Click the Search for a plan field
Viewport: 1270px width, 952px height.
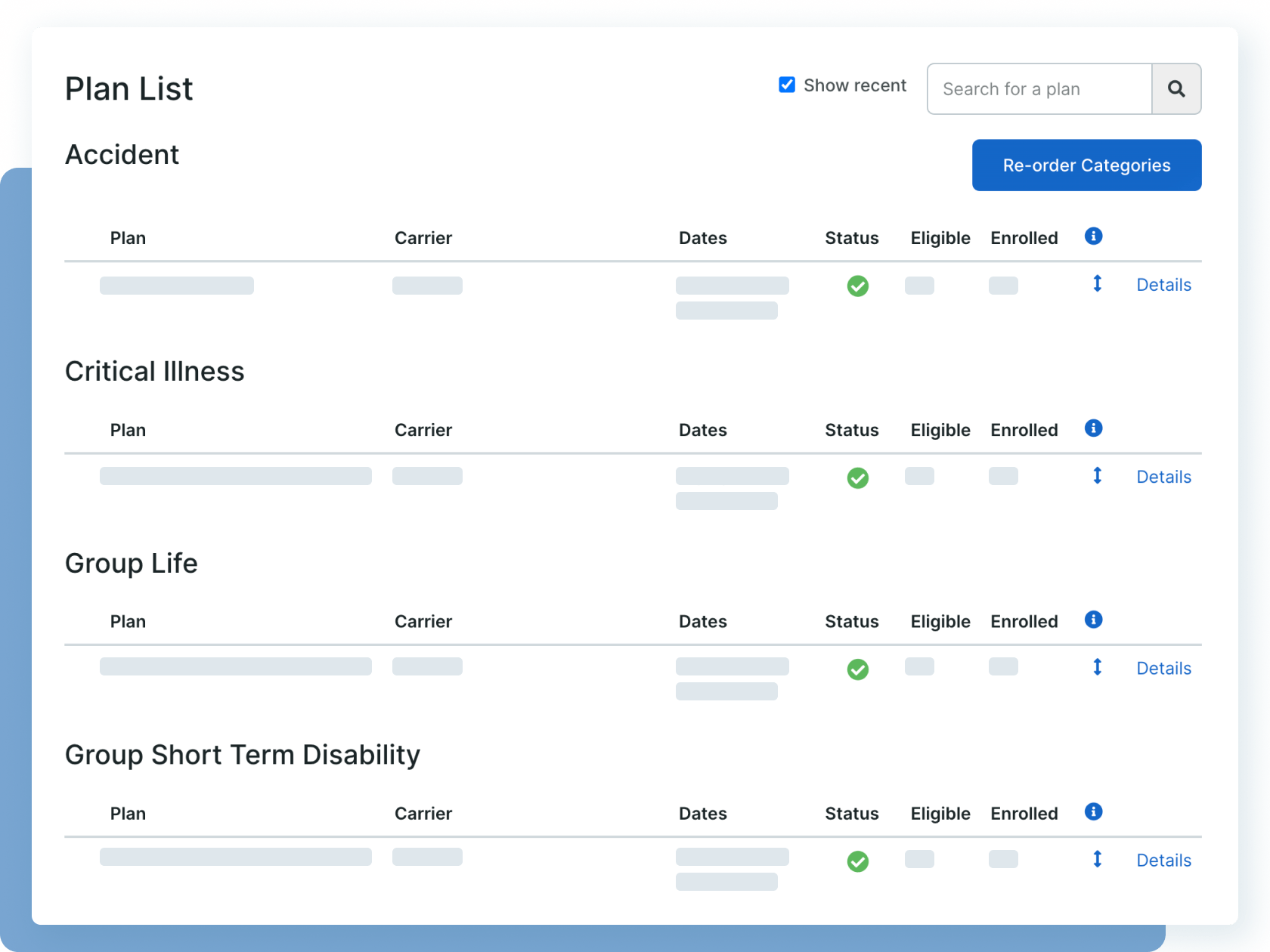click(1039, 88)
